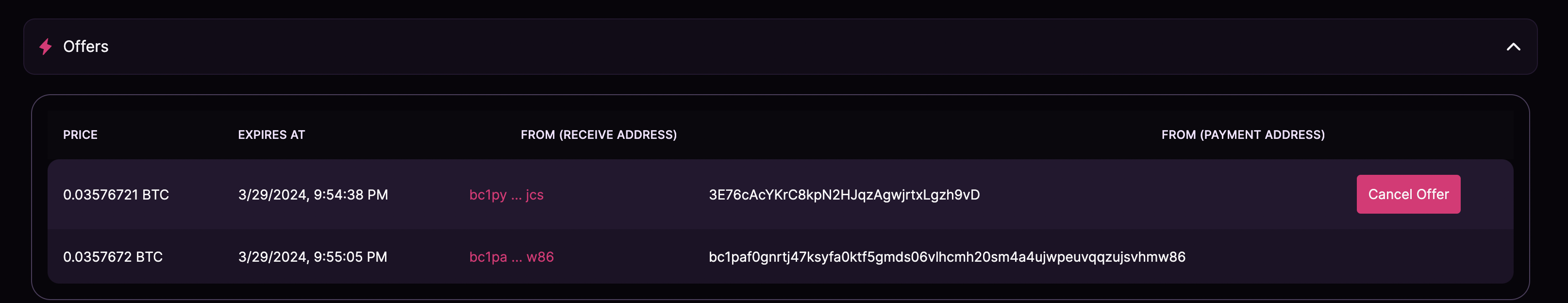The width and height of the screenshot is (1568, 303).
Task: Collapse the Offers section with the chevron
Action: [1513, 47]
